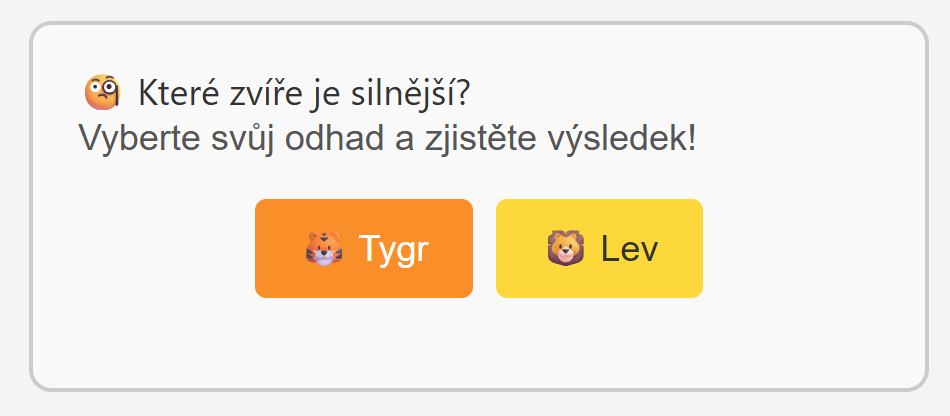Click the monocle face emoji beside the question
Image resolution: width=950 pixels, height=416 pixels.
click(102, 93)
